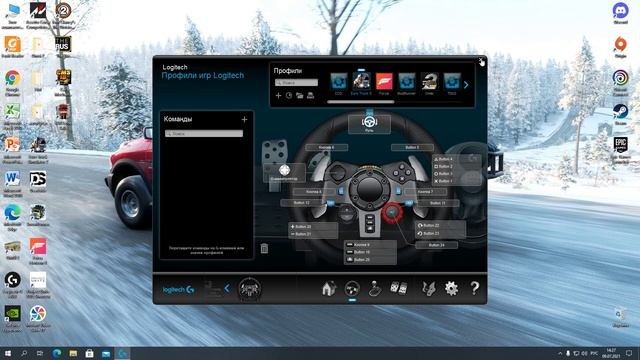Select the Button 5 assignment label
640x360 pixels.
412,147
